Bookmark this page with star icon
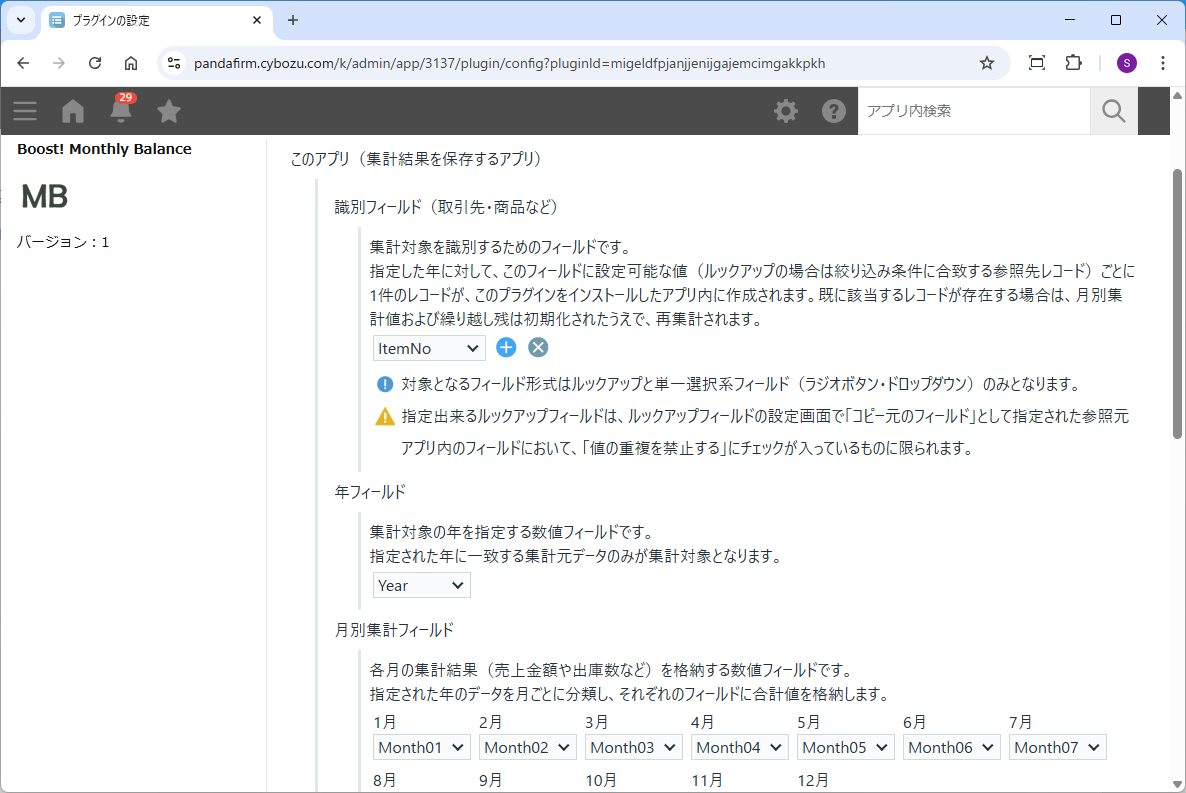 (x=987, y=63)
